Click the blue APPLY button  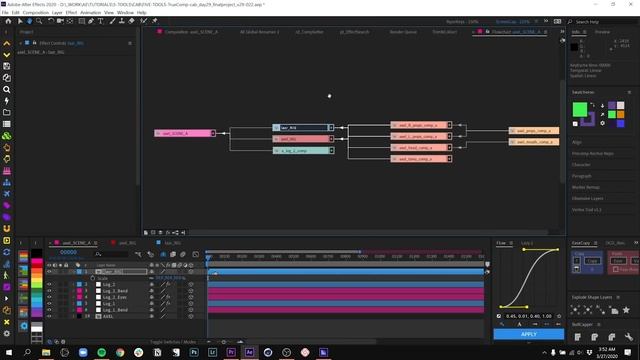(529, 334)
